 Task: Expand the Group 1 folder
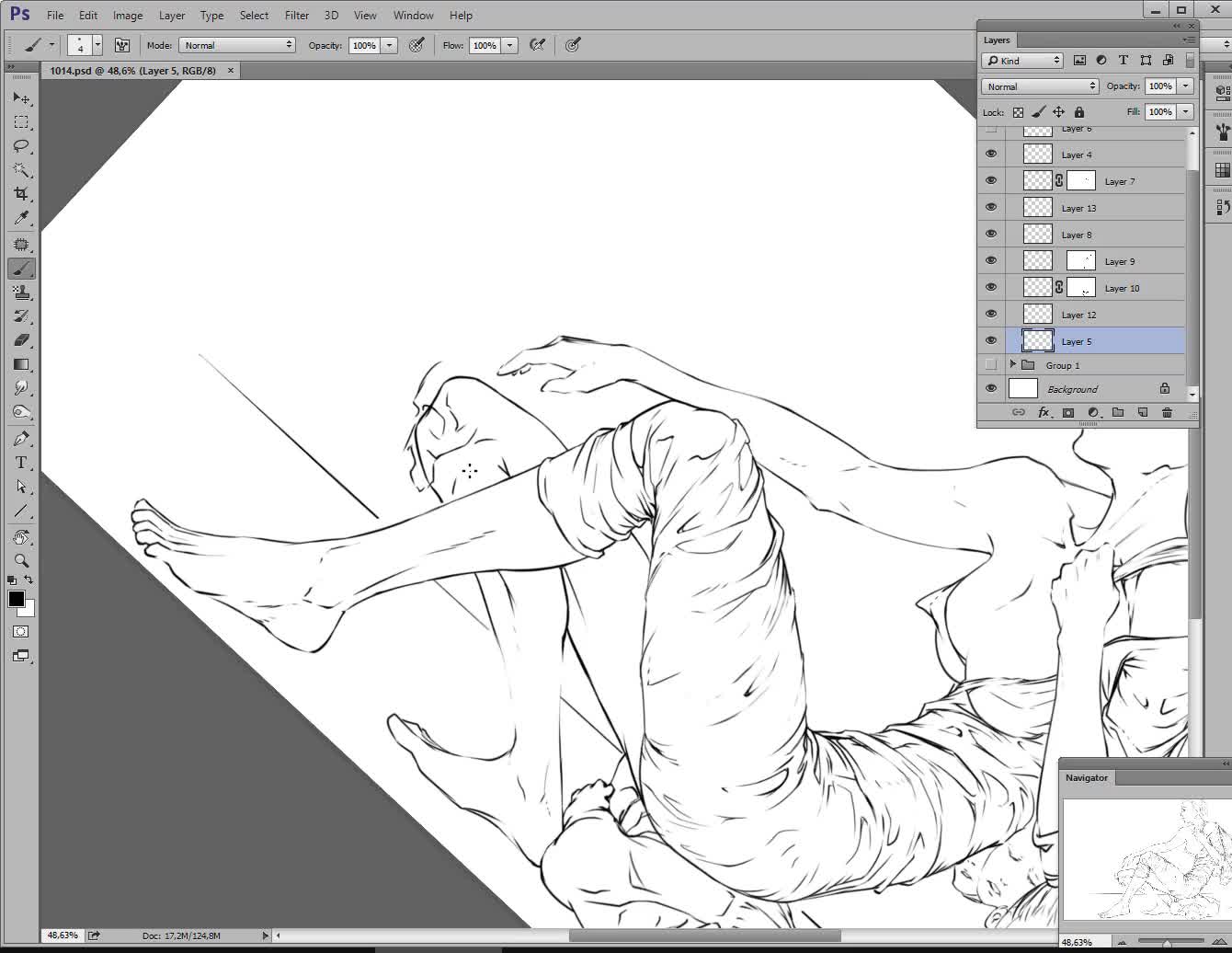pos(1013,365)
